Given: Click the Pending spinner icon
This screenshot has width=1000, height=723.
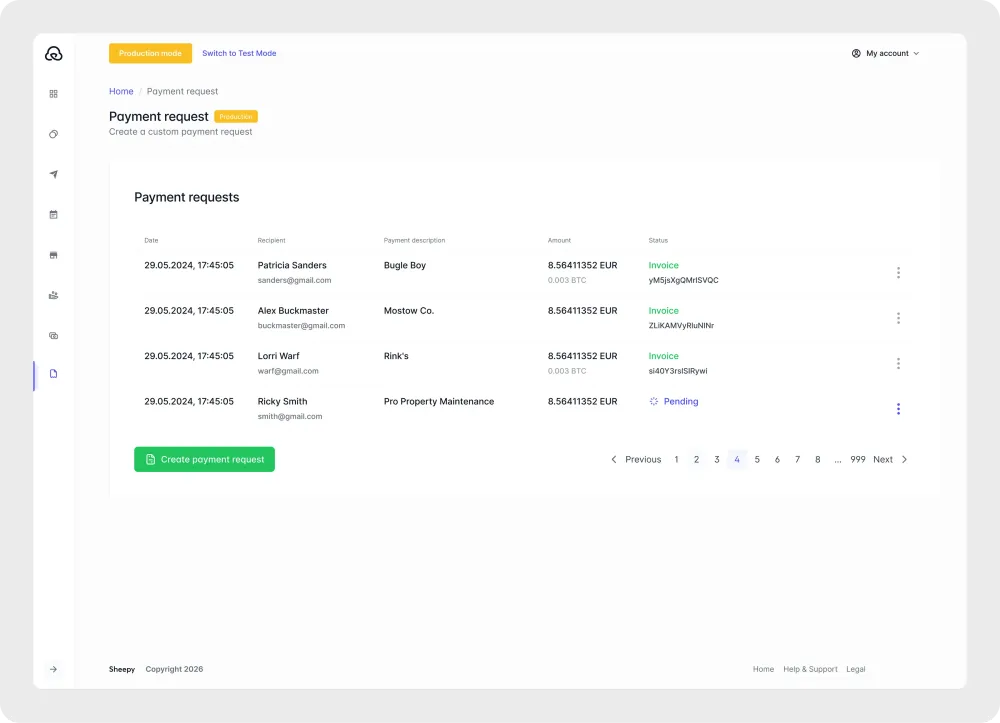Looking at the screenshot, I should (654, 401).
